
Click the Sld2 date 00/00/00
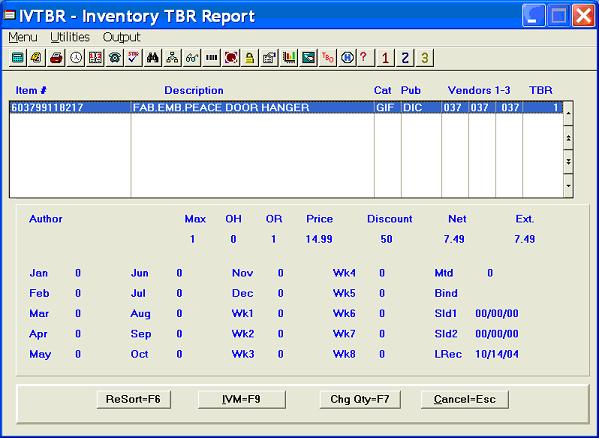(497, 334)
